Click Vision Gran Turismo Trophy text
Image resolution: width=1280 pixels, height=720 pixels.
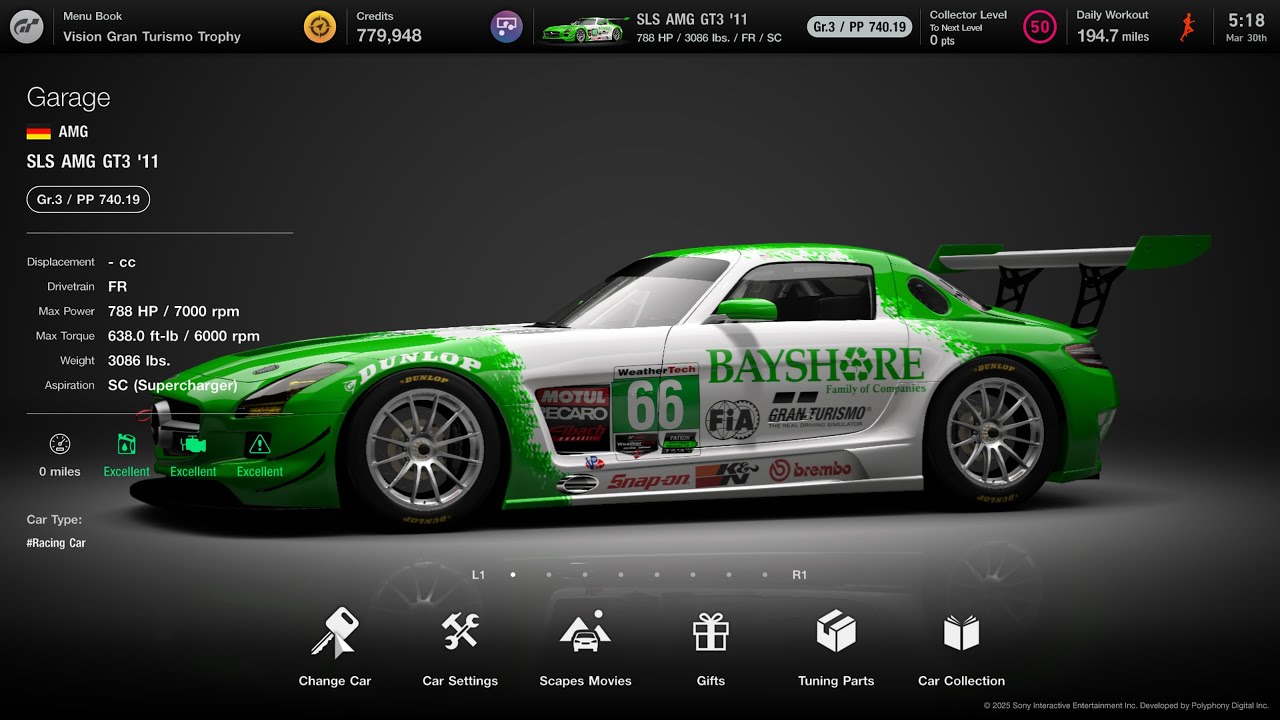152,37
